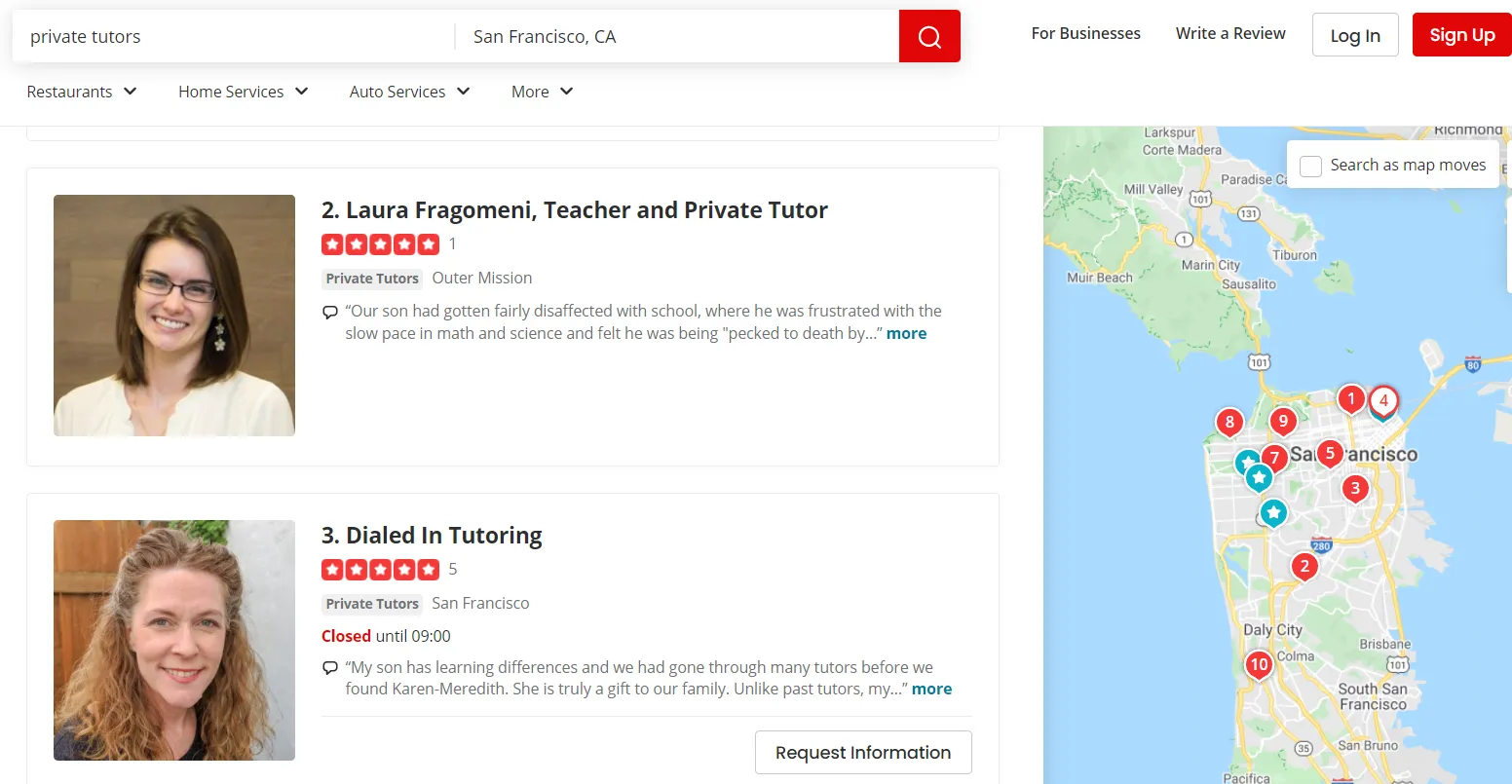The image size is (1512, 784).
Task: Enable Search as map moves checkbox
Action: 1311,166
